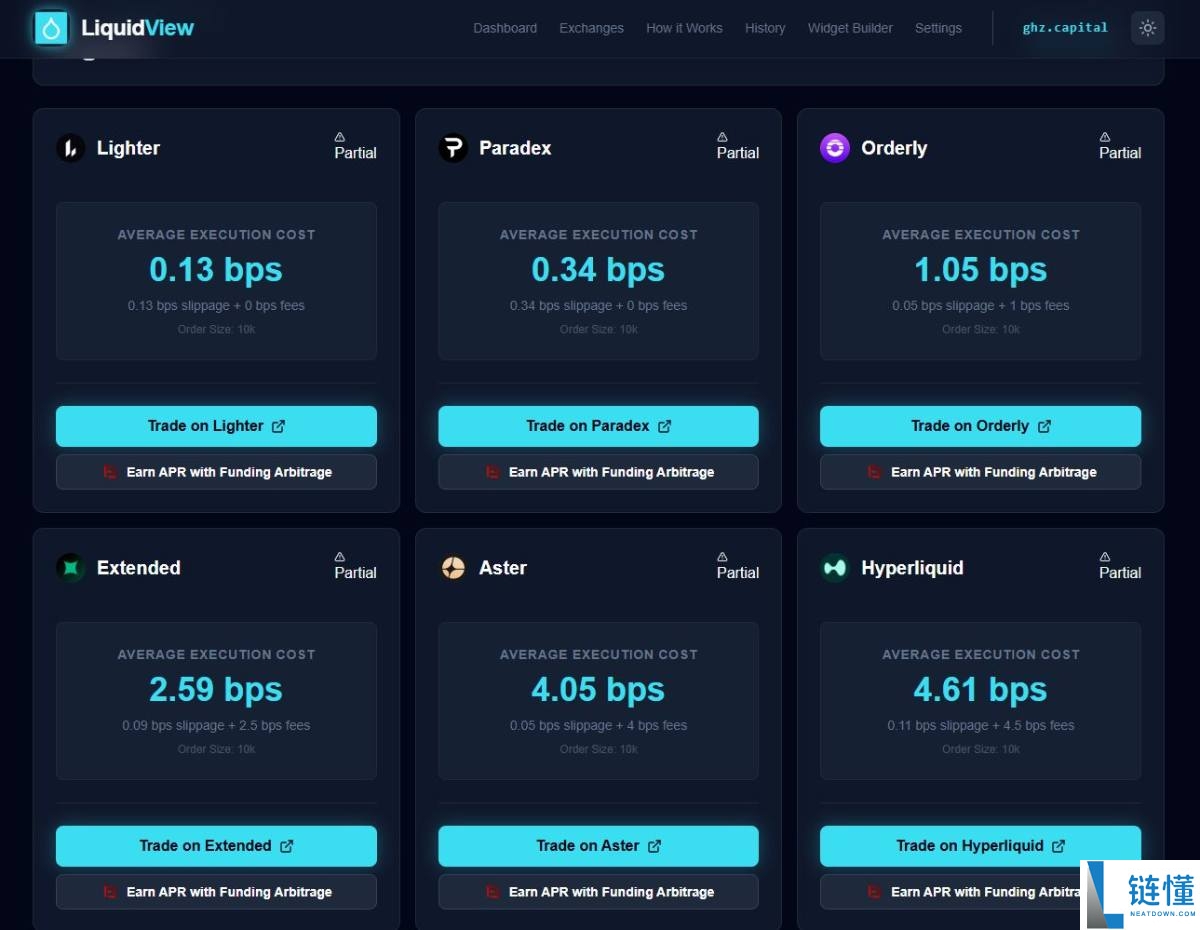Click the Trade on Extended button
The height and width of the screenshot is (930, 1200).
pyautogui.click(x=216, y=846)
